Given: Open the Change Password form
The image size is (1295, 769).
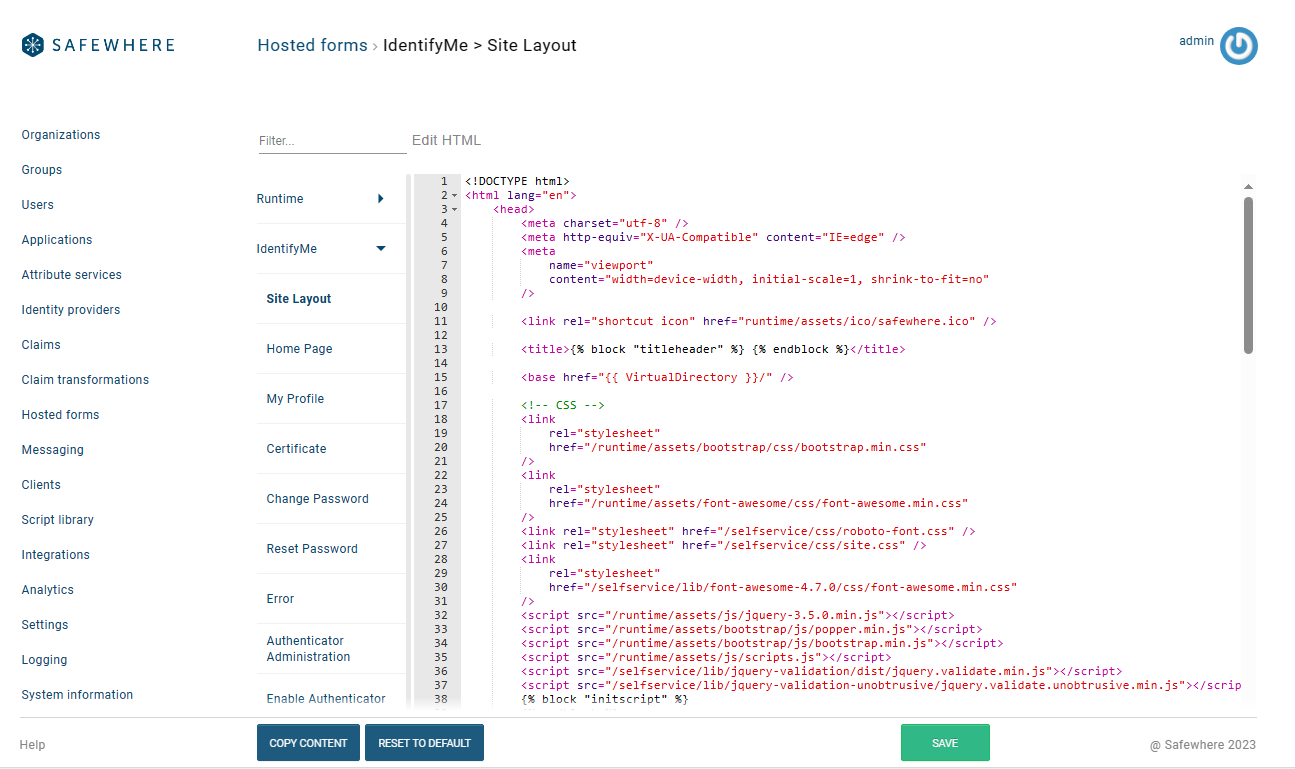Looking at the screenshot, I should click(317, 499).
